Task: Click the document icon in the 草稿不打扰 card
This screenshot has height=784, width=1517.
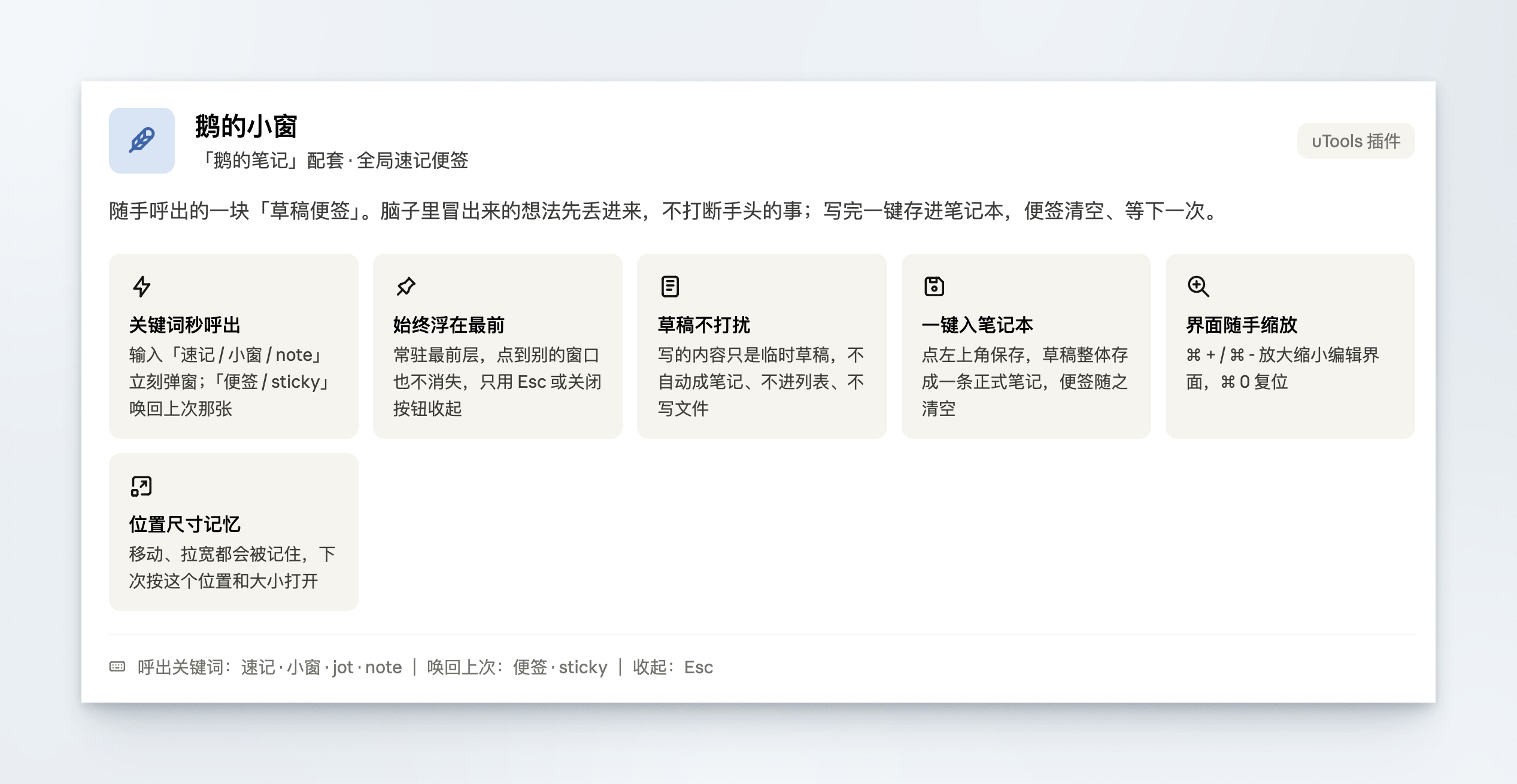Action: (x=670, y=287)
